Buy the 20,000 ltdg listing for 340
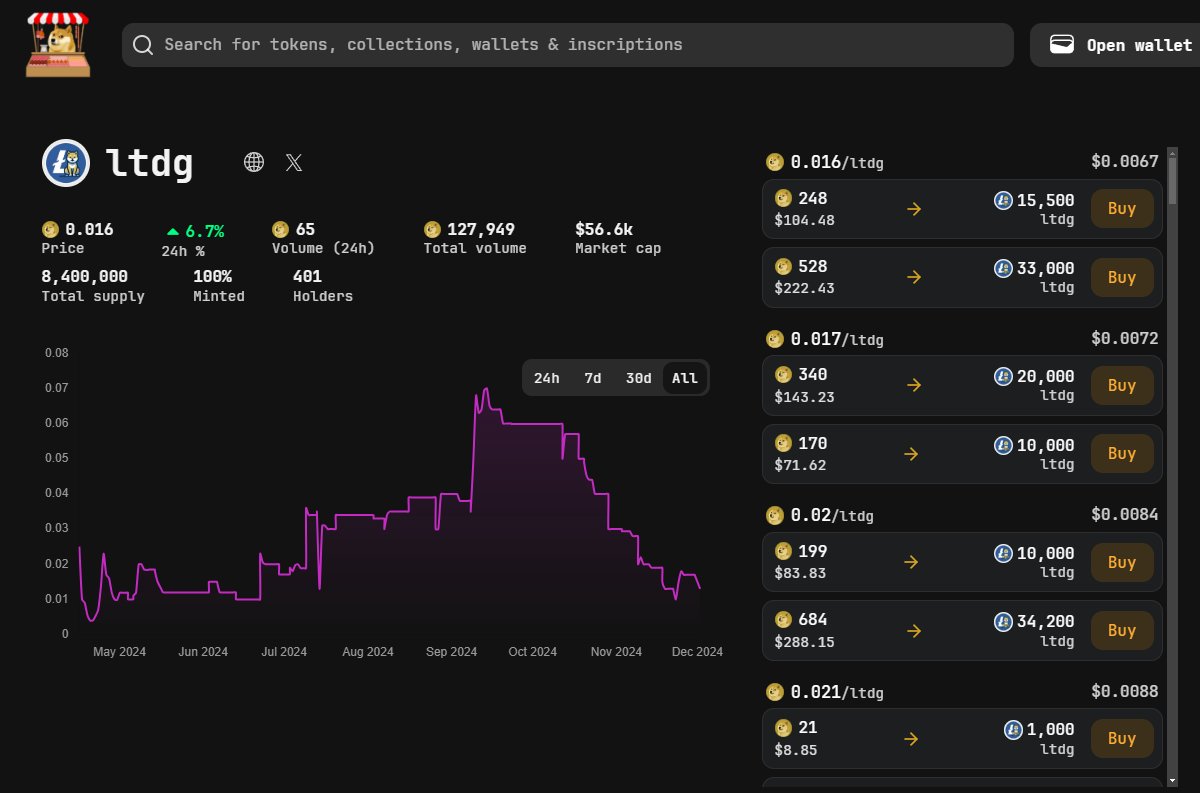The width and height of the screenshot is (1200, 793). point(1122,385)
